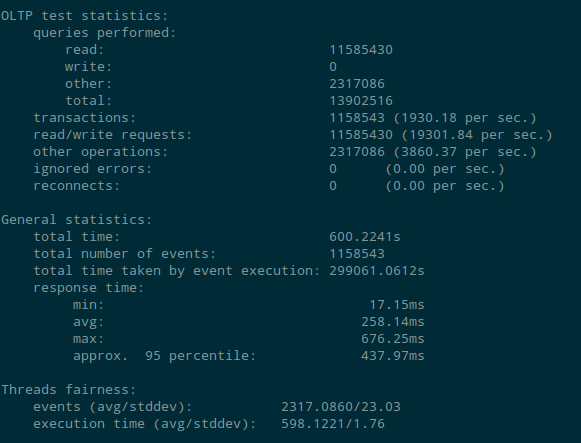This screenshot has height=443, width=581.
Task: Click the avg response time 258.14ms
Action: coord(393,322)
